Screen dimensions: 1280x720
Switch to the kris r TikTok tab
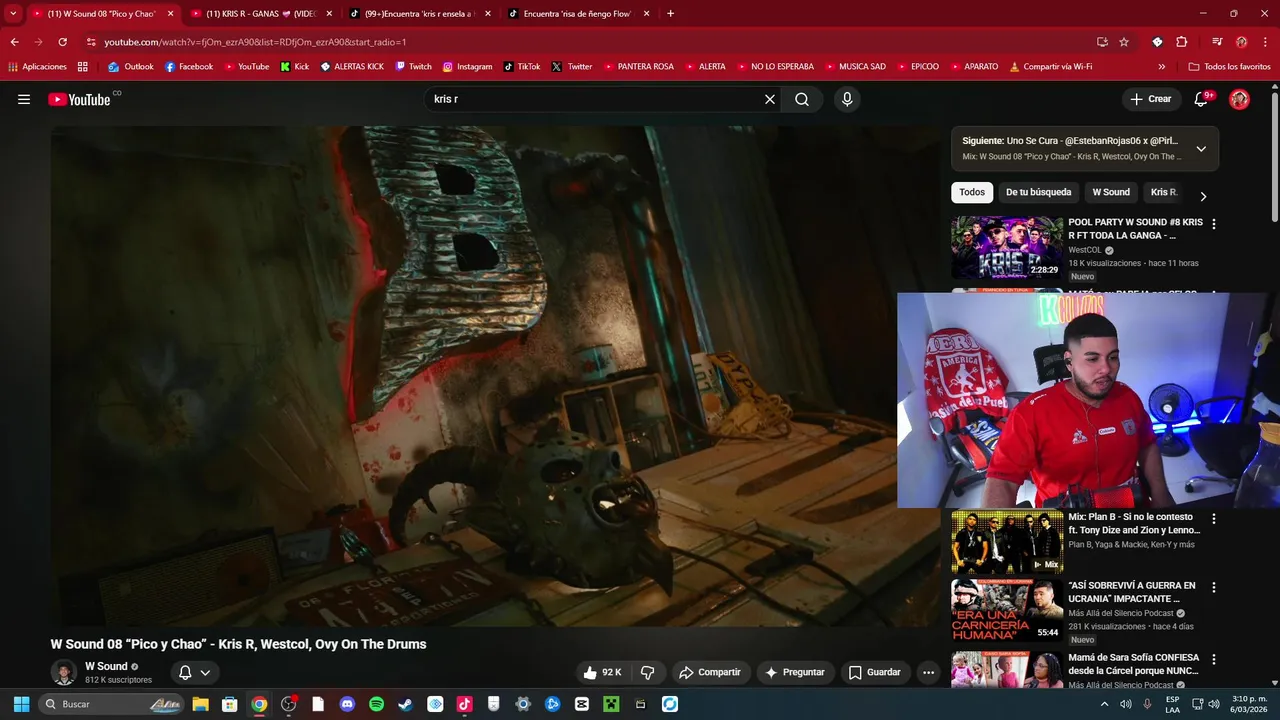[418, 14]
